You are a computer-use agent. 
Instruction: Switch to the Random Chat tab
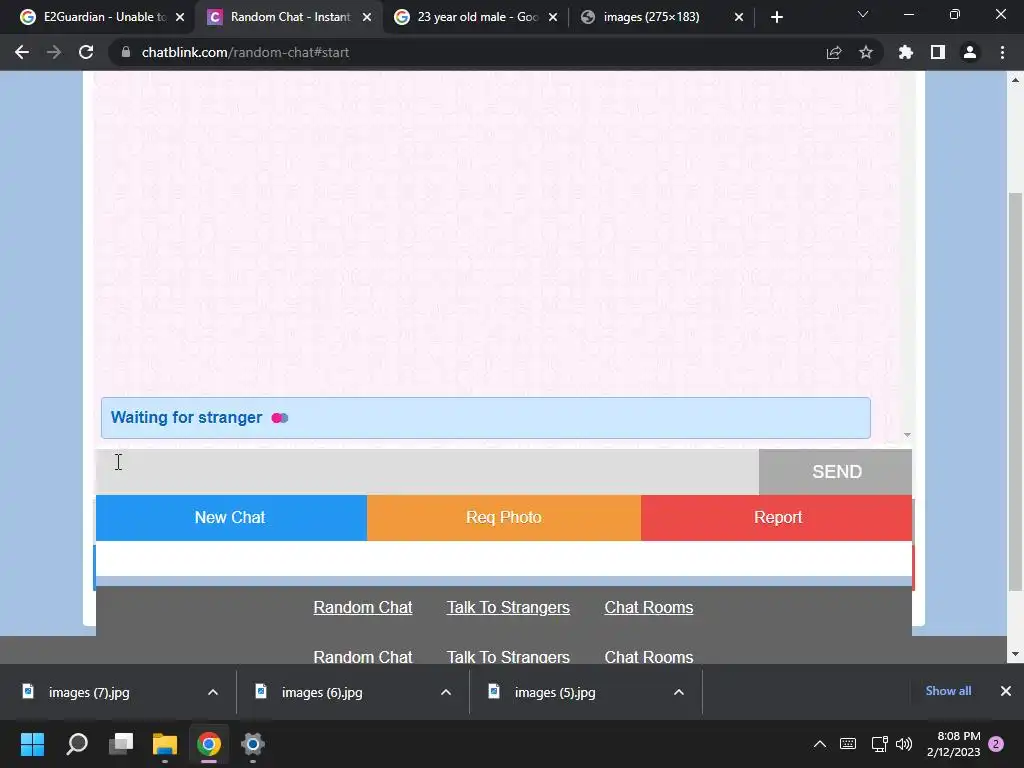(x=287, y=17)
